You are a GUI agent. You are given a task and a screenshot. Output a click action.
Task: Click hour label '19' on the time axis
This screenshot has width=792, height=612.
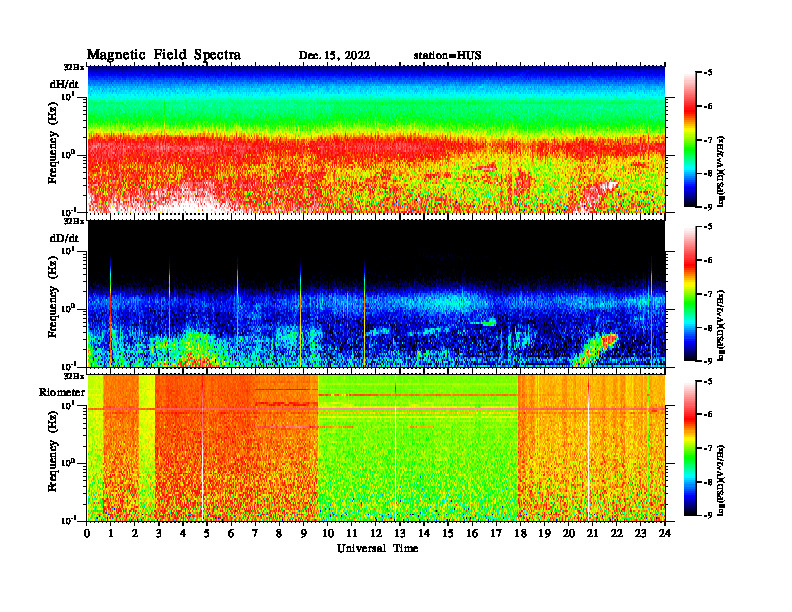point(544,534)
